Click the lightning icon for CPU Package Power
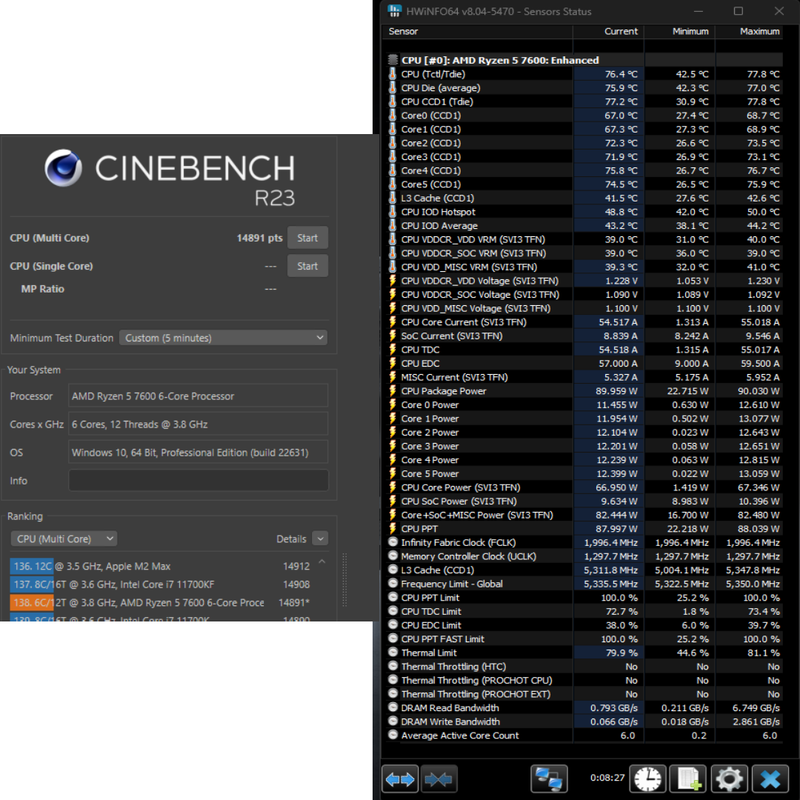 click(x=392, y=391)
